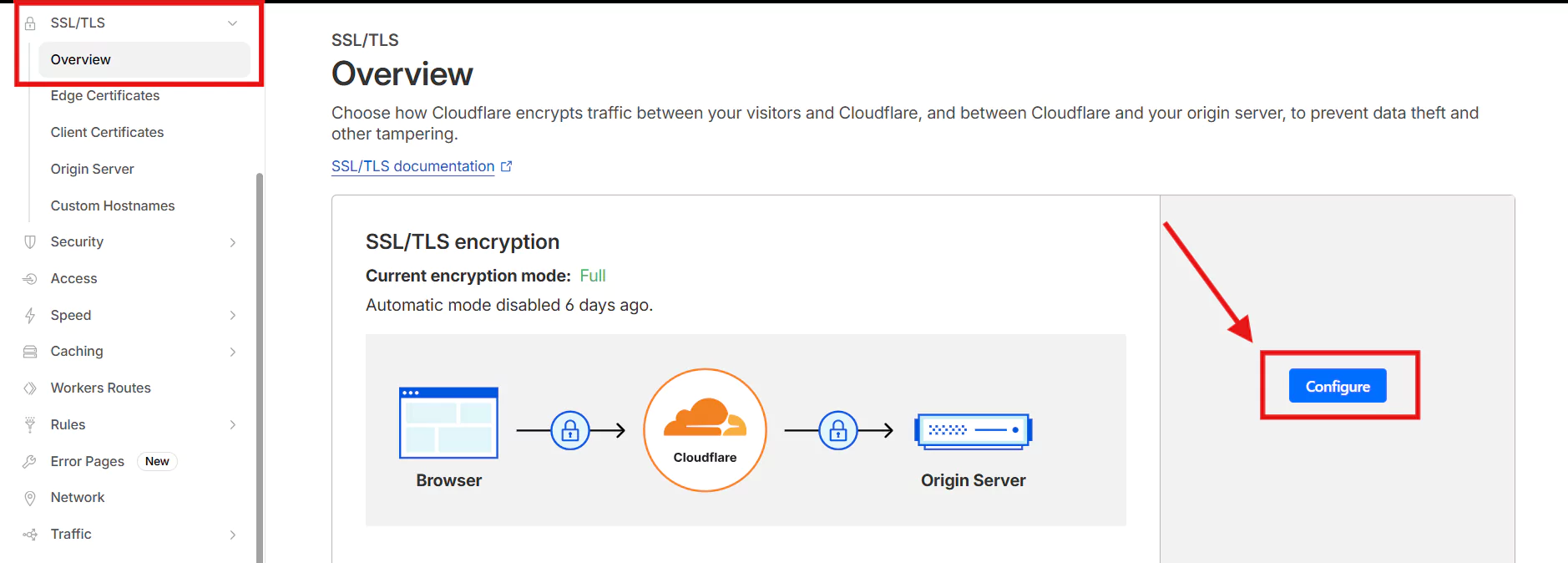Click the Network location pin icon

(30, 498)
